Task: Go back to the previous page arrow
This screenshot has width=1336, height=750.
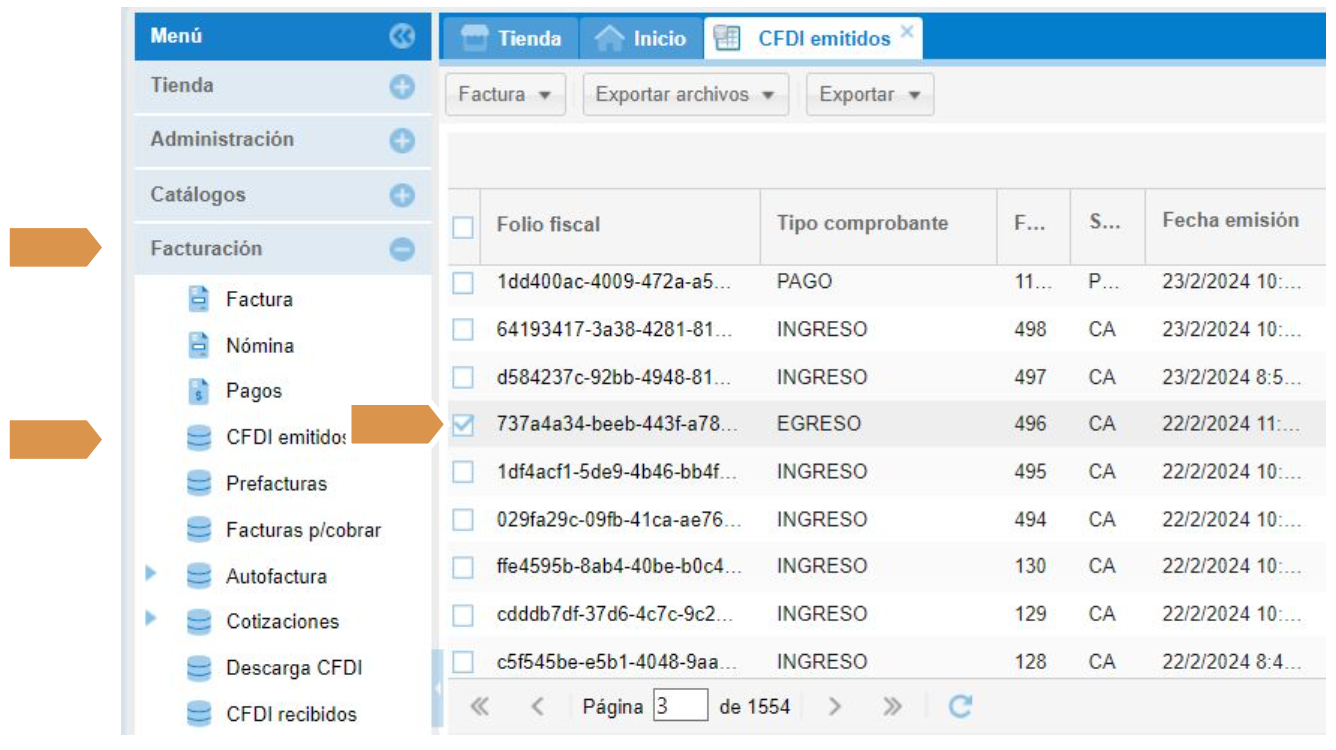Action: pos(537,707)
